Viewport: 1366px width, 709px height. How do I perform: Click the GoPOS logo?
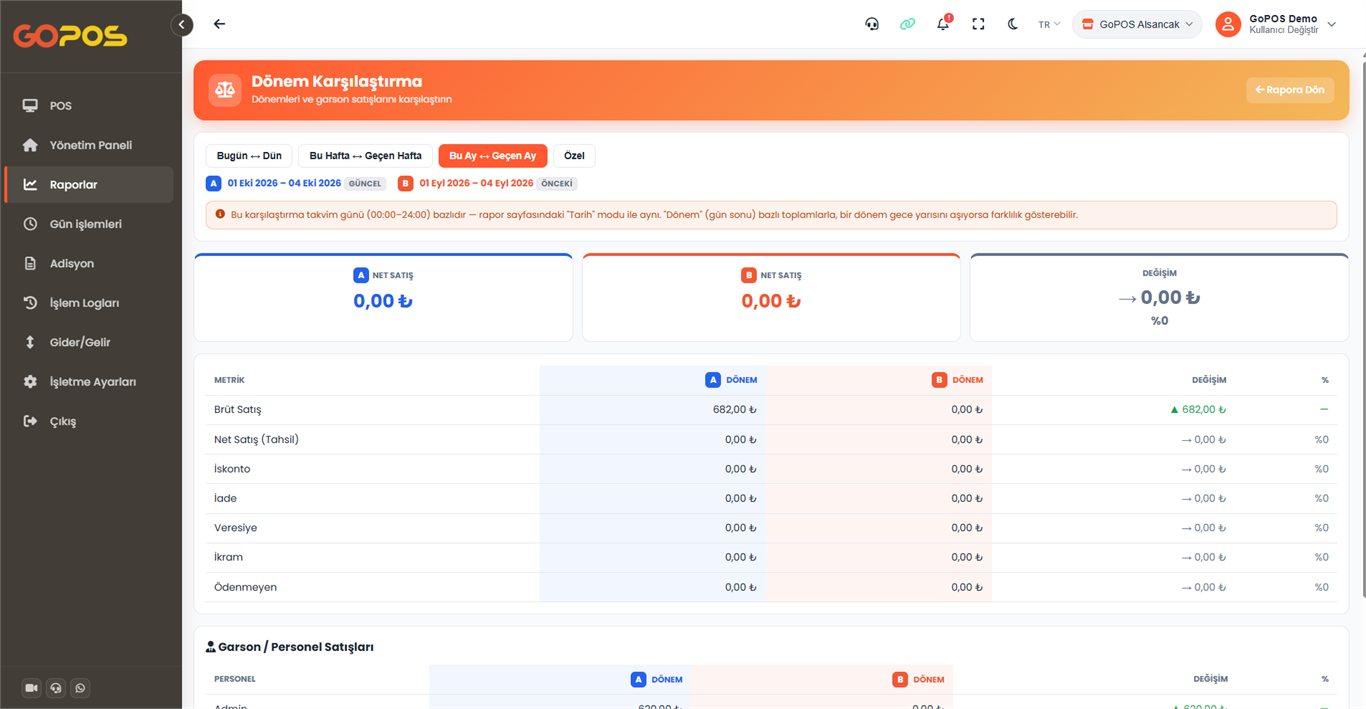point(70,36)
